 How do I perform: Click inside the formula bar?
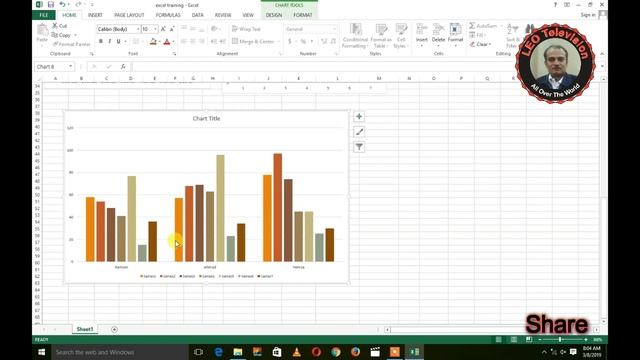[365, 67]
